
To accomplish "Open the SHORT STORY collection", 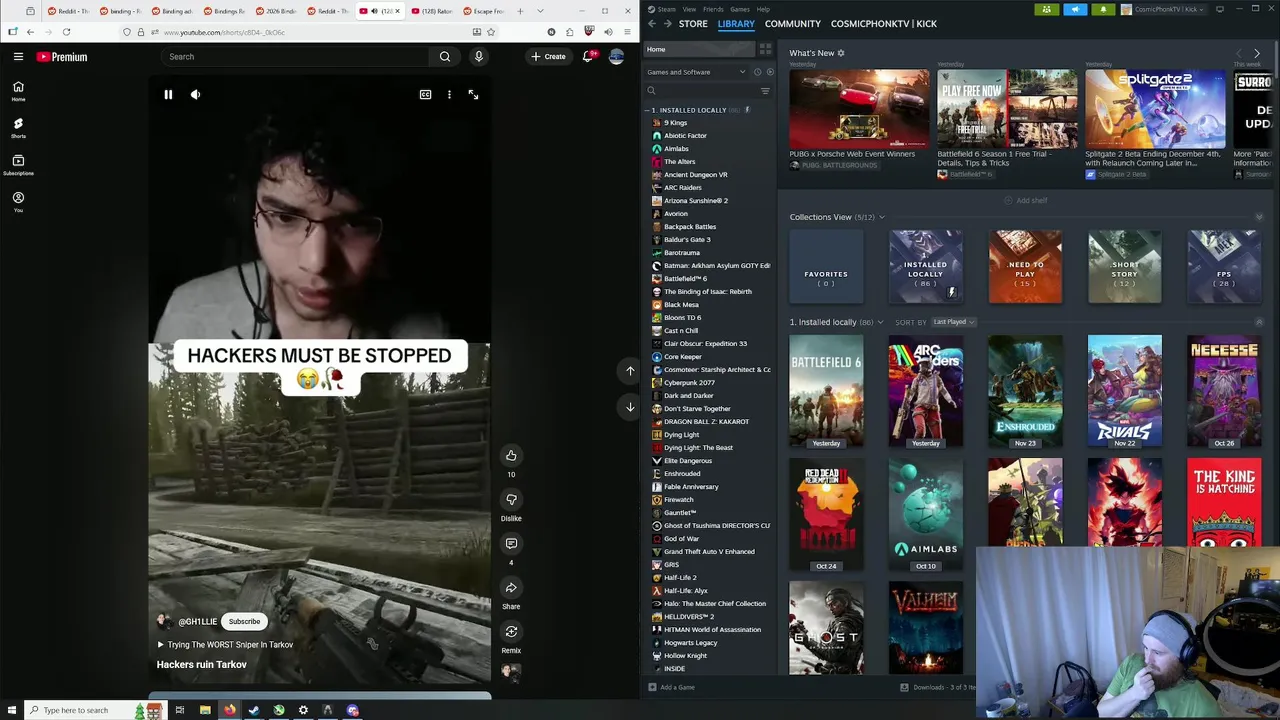I will 1125,266.
